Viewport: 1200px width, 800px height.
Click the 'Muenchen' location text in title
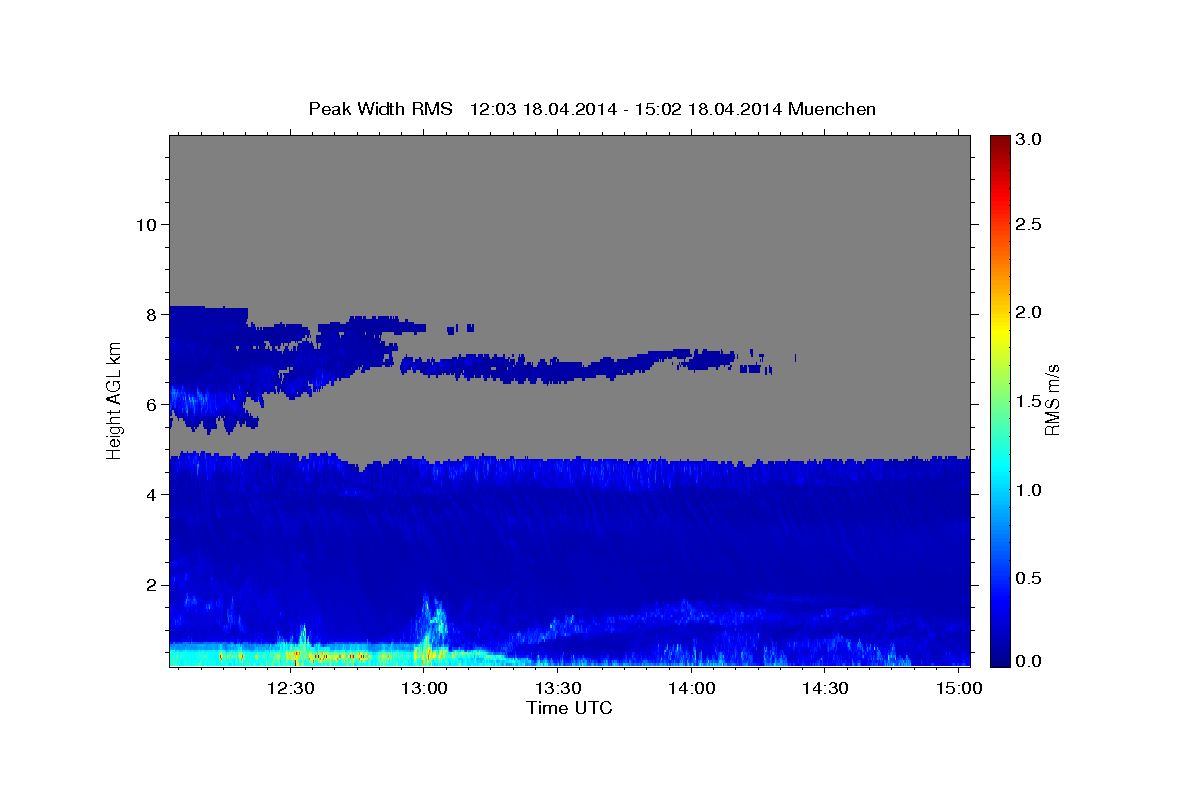(832, 108)
